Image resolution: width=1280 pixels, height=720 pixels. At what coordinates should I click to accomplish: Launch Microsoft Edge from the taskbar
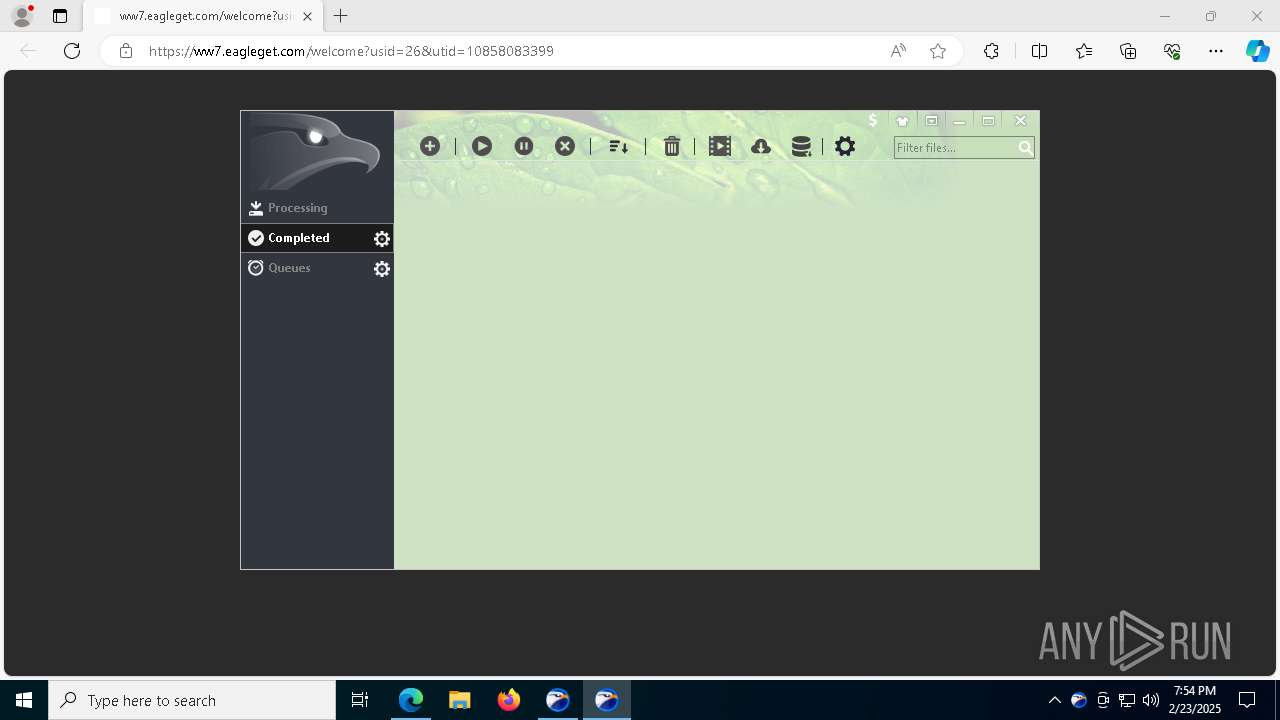(411, 700)
